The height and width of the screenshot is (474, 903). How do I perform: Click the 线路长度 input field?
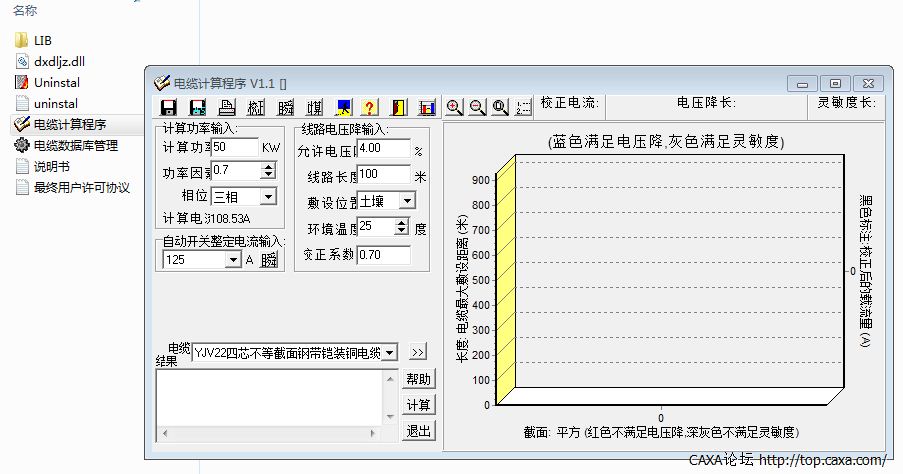[x=383, y=175]
